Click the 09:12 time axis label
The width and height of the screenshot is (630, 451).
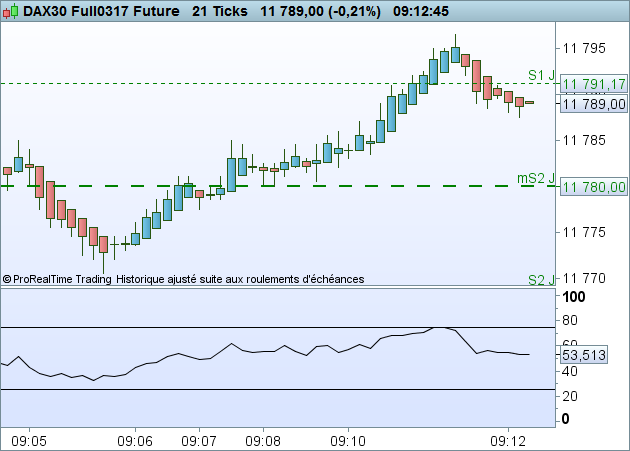point(508,441)
